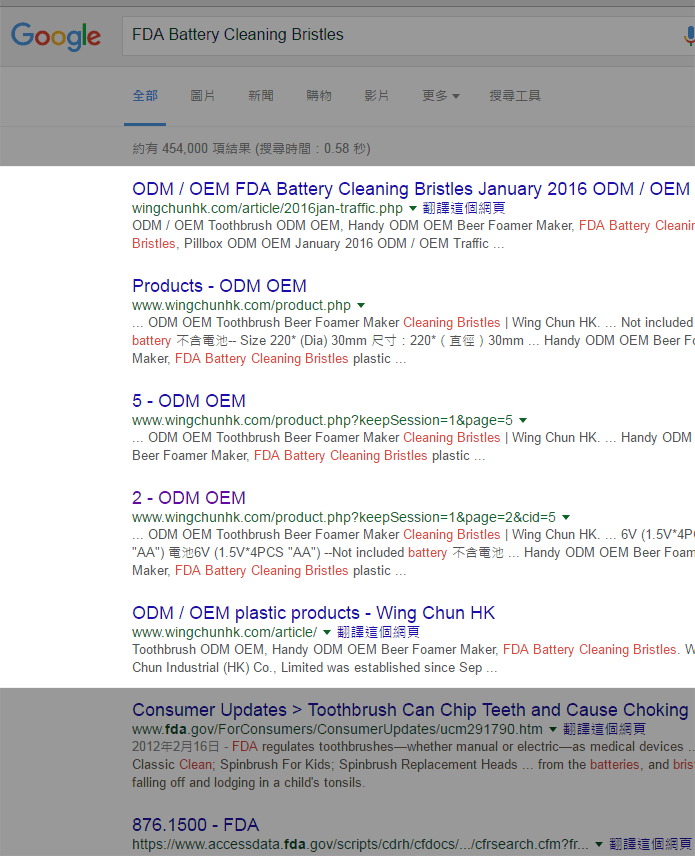Click the URL wingchunhk.com/article/2016jan-traffic.php
The height and width of the screenshot is (856, 695).
268,209
